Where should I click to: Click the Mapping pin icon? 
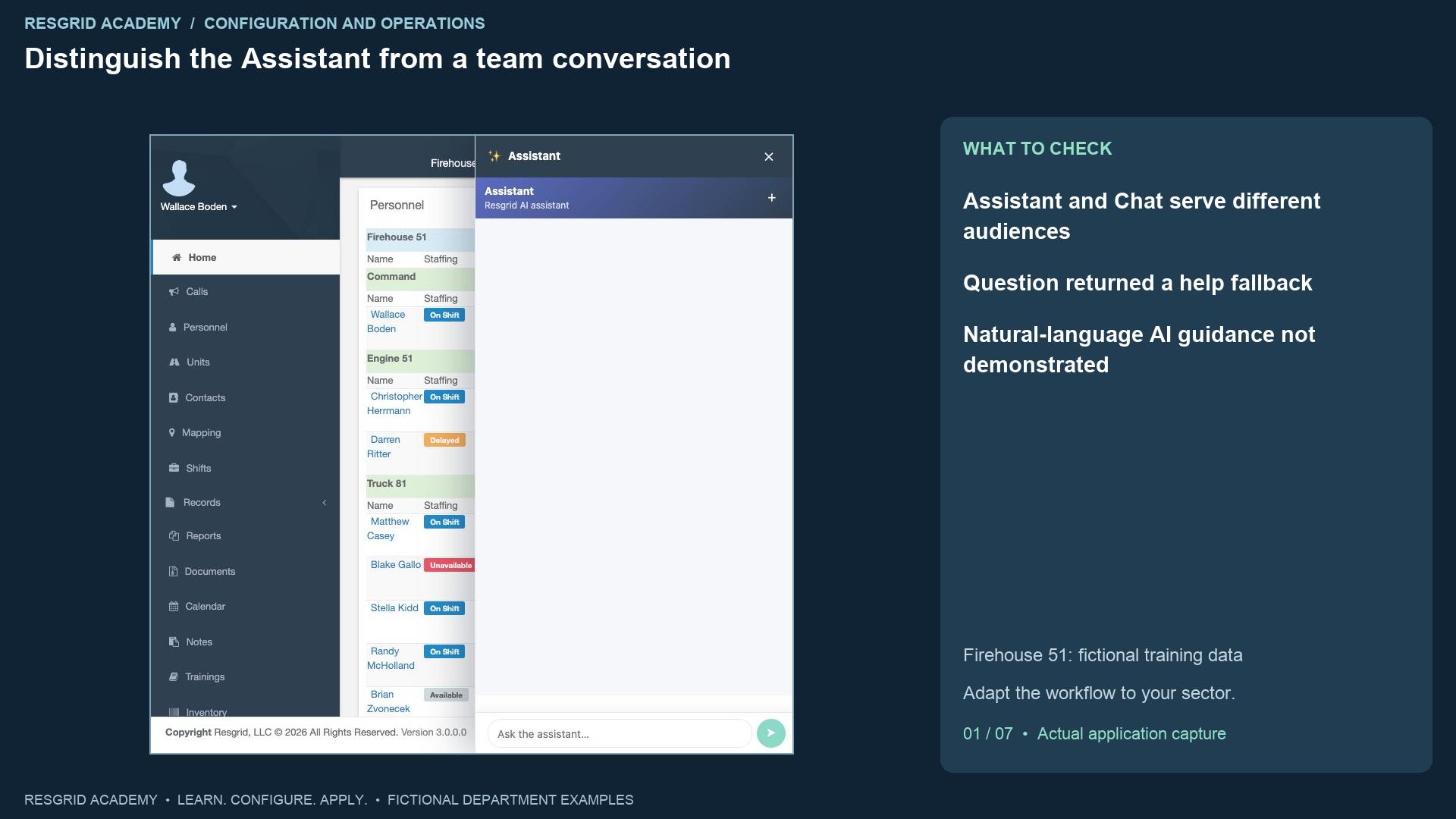click(172, 433)
